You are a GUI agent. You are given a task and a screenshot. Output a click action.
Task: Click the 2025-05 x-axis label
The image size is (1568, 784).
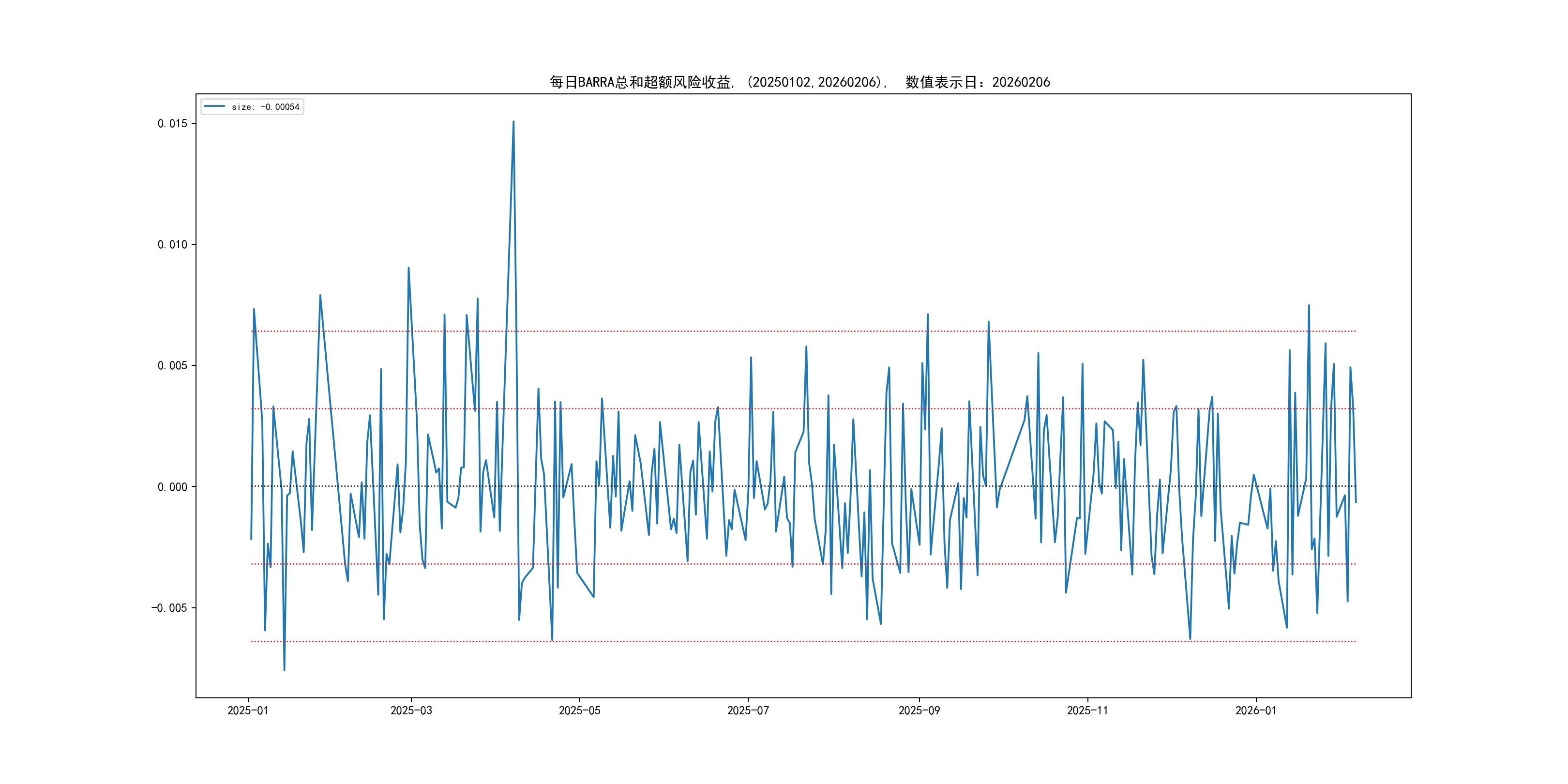pos(579,711)
